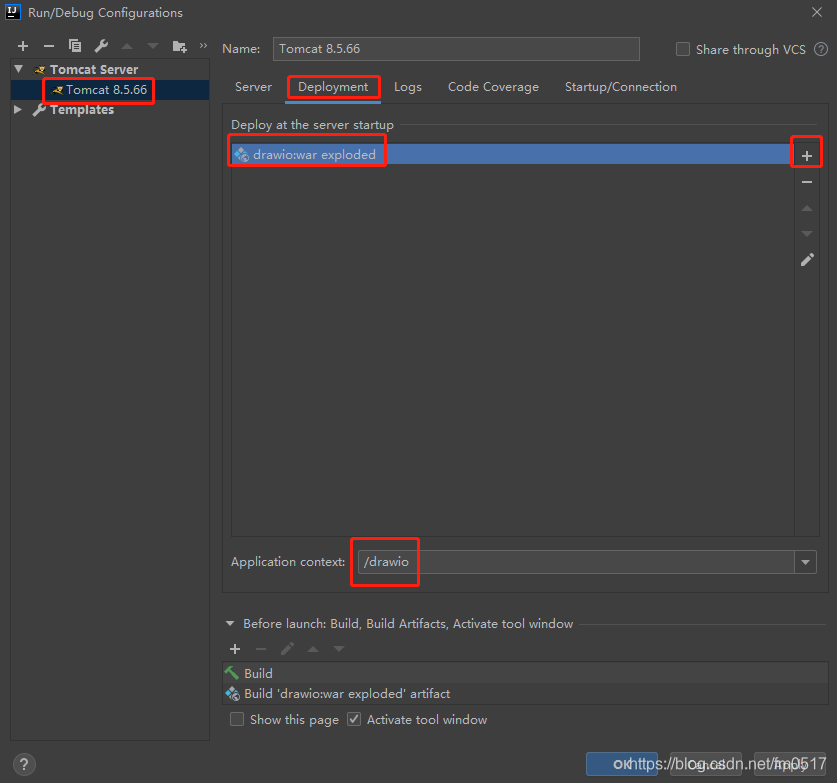Select the Deployment tab
The width and height of the screenshot is (837, 783).
tap(333, 87)
